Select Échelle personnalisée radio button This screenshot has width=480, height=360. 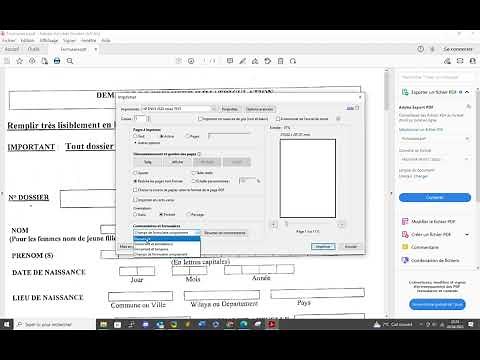tap(194, 181)
